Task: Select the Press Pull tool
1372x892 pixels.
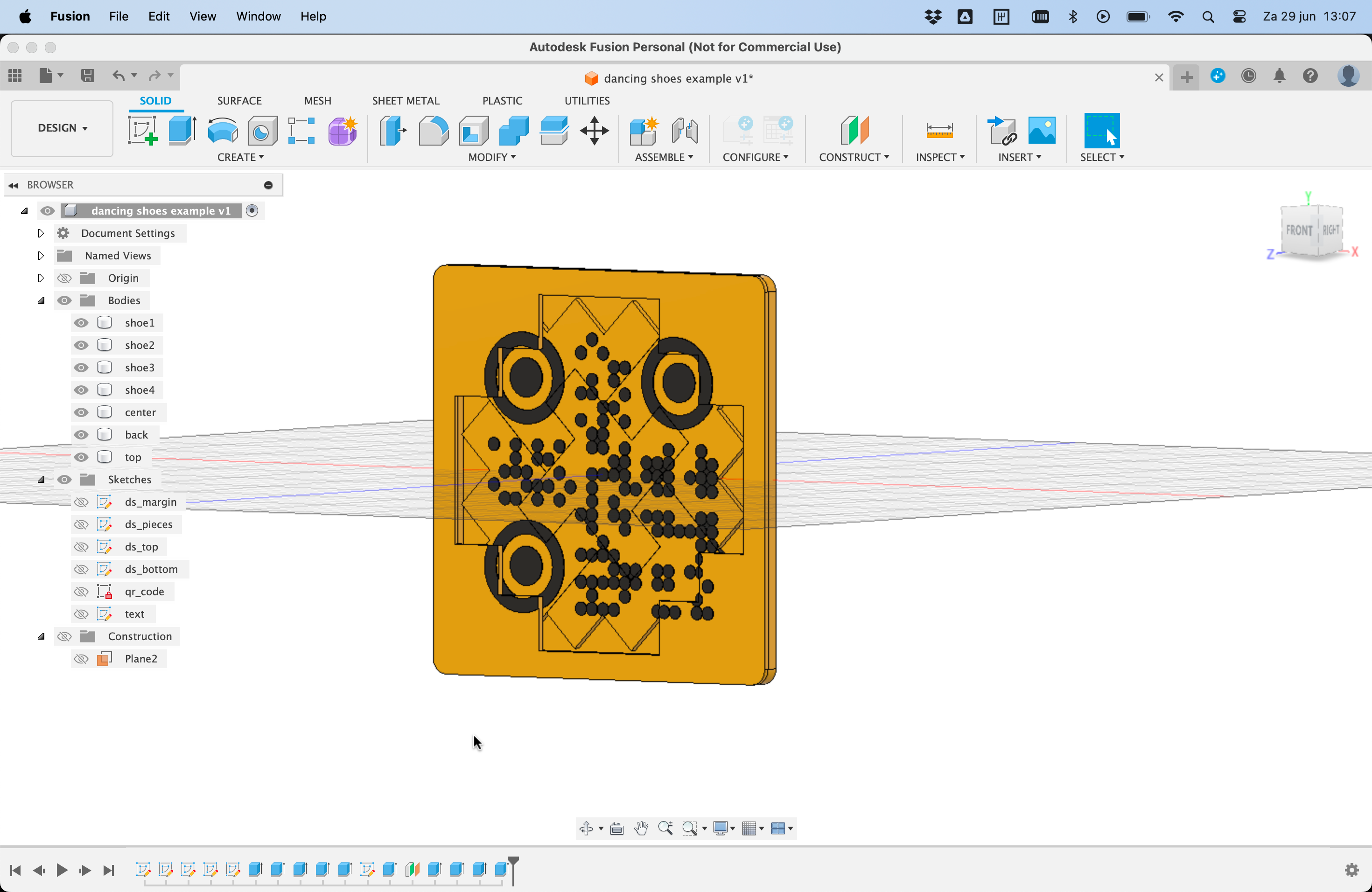Action: [393, 130]
